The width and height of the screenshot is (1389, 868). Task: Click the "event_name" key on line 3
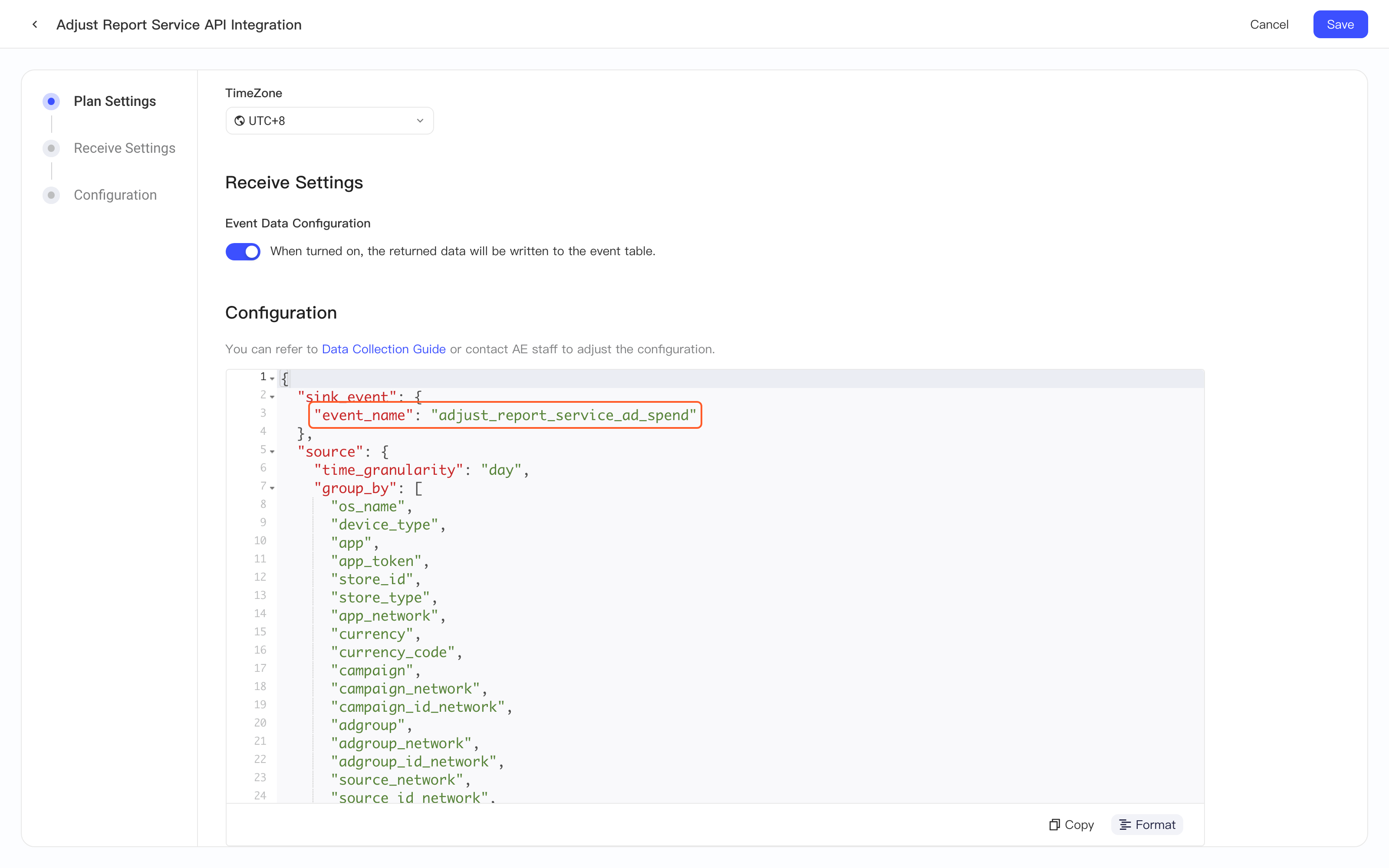363,415
